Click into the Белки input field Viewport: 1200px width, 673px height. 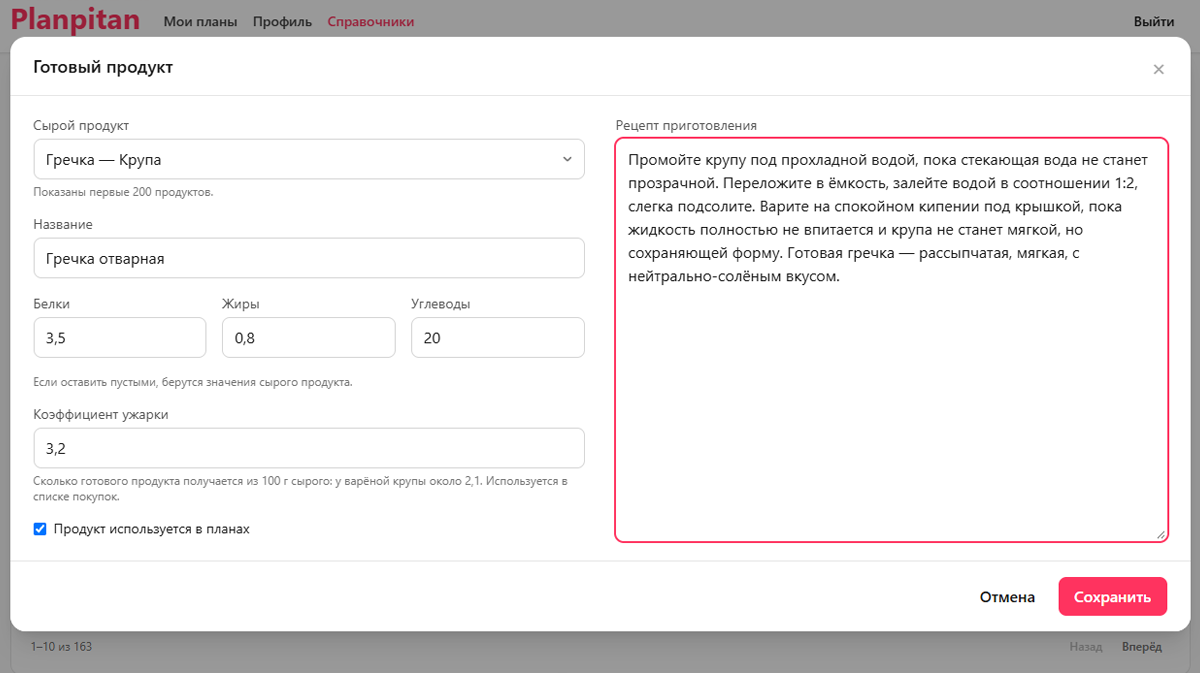point(120,338)
